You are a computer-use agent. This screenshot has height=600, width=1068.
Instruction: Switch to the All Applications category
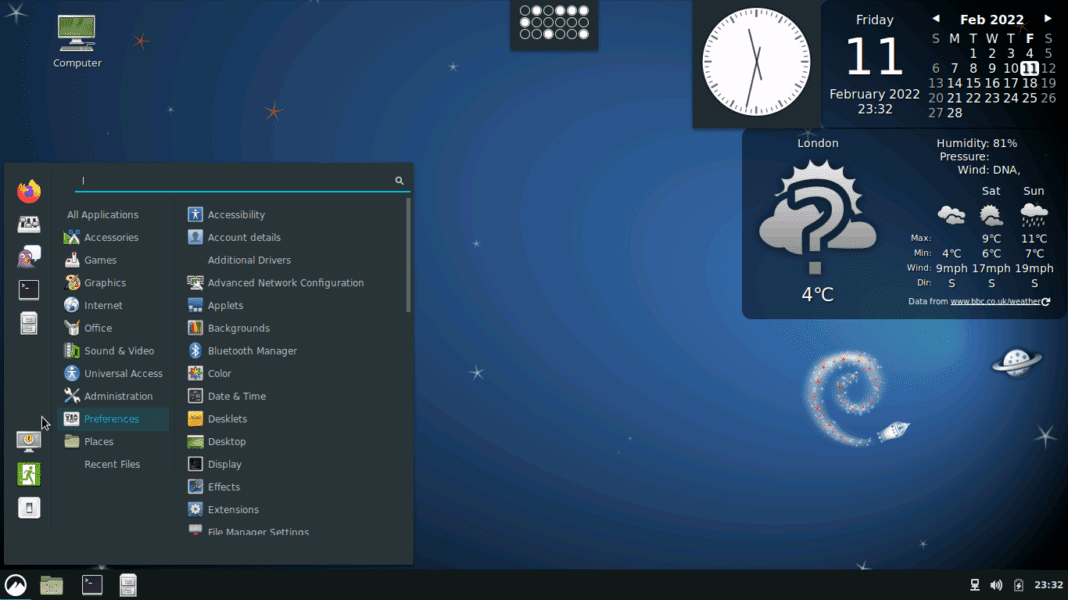point(103,214)
